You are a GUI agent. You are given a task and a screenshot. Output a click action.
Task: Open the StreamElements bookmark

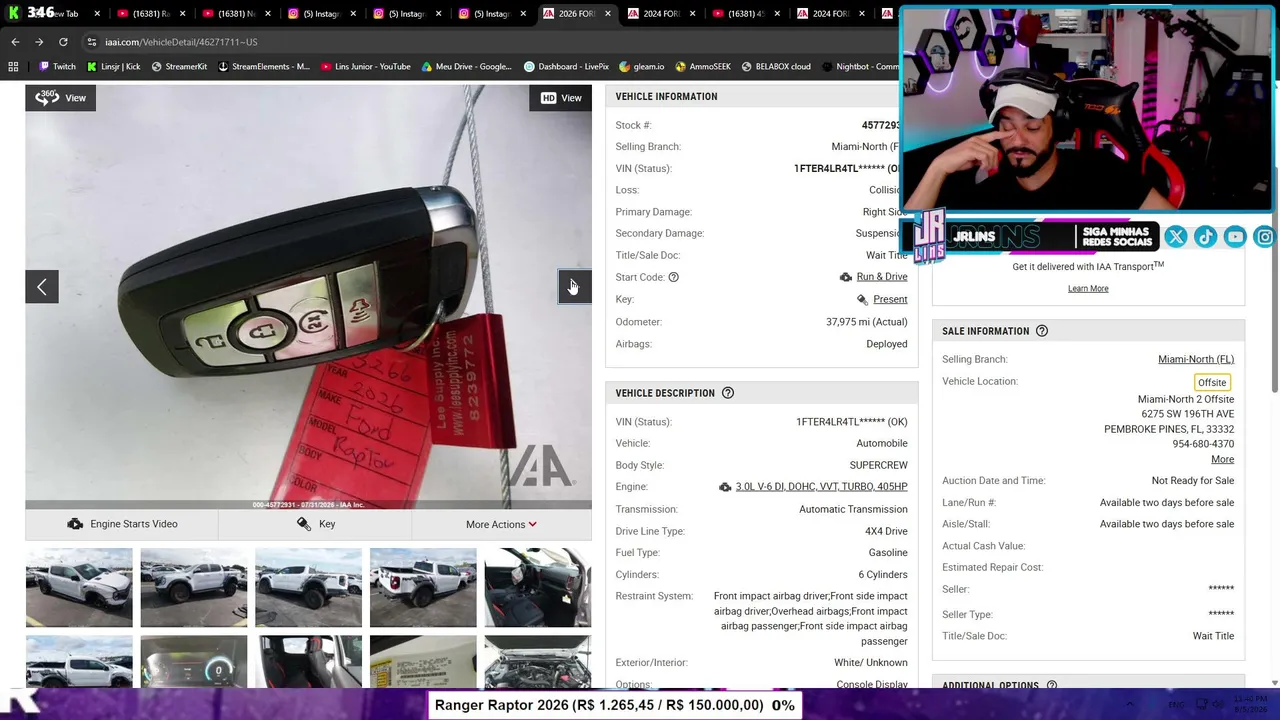click(x=264, y=67)
